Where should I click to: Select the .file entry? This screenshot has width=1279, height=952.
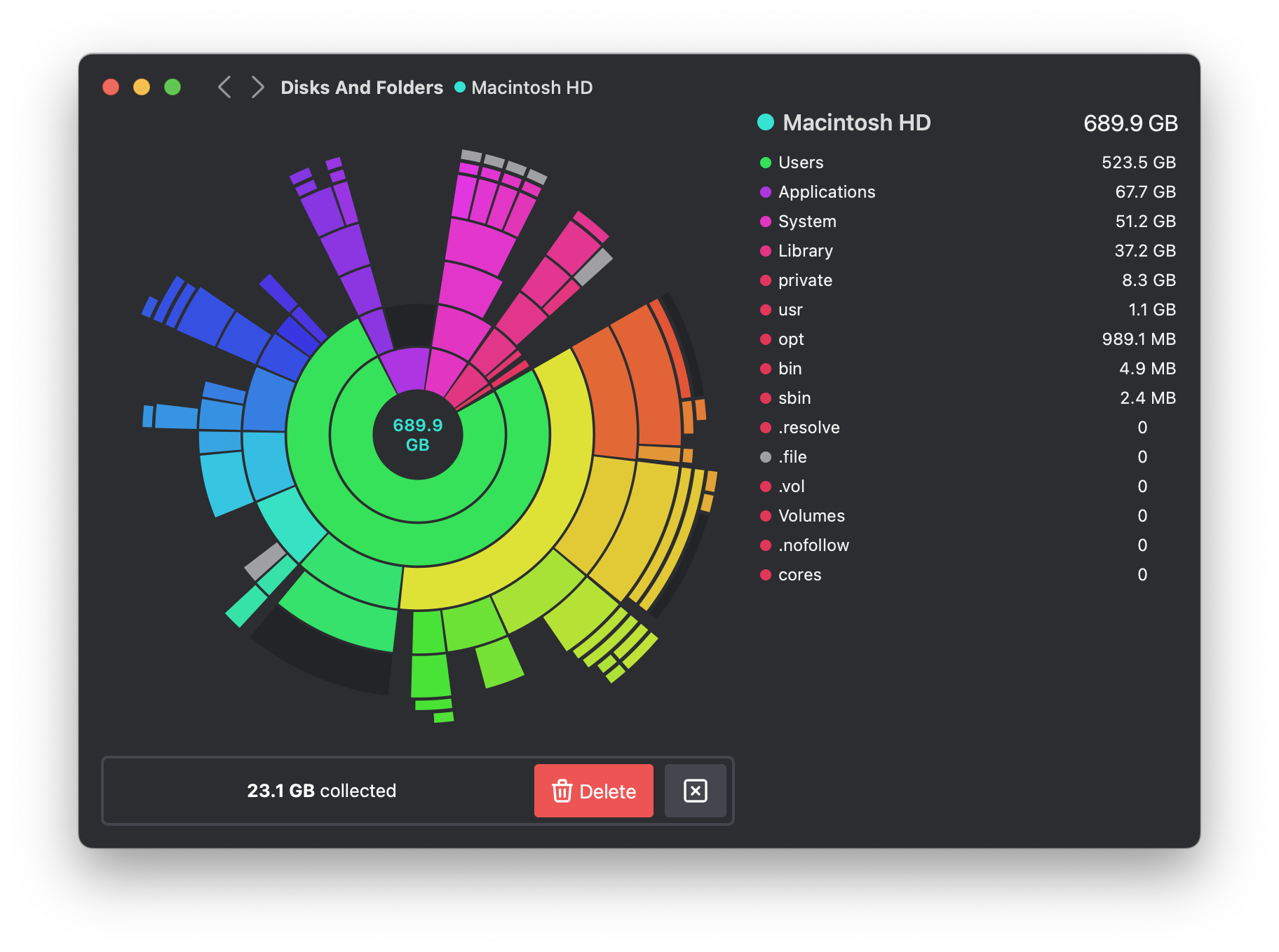(968, 457)
